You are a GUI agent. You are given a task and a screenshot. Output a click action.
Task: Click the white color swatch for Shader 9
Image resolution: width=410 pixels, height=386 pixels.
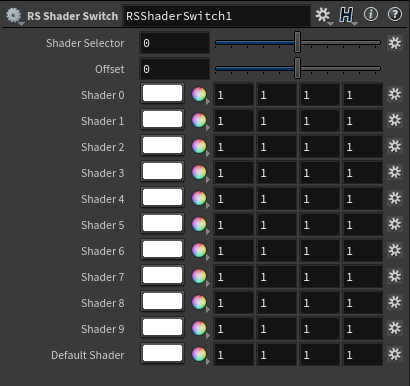click(162, 328)
